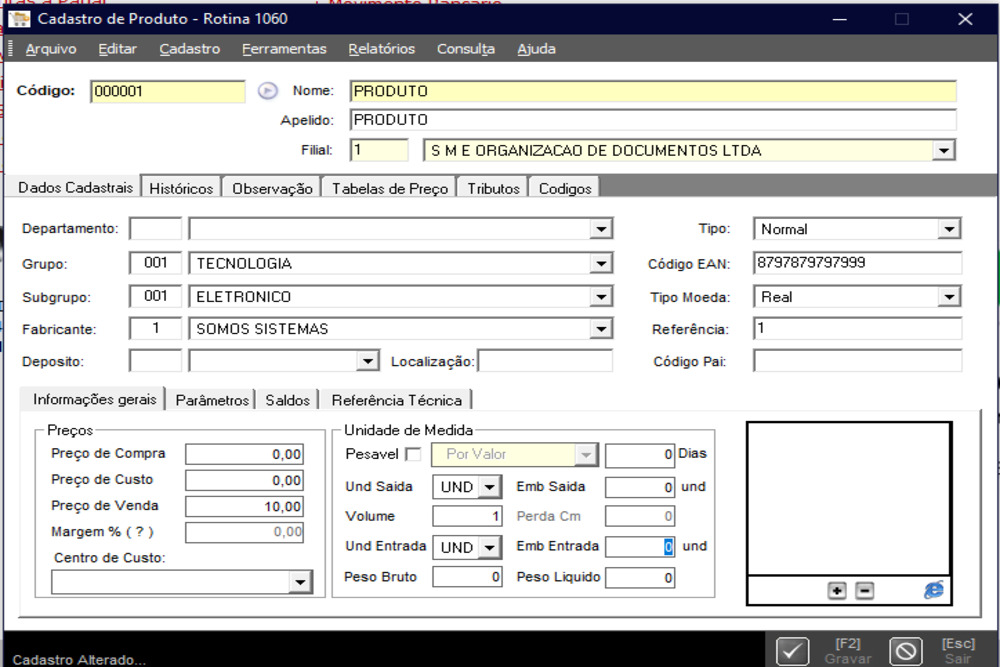The width and height of the screenshot is (1000, 667).
Task: Click the checkmark Gravar icon
Action: tap(792, 651)
